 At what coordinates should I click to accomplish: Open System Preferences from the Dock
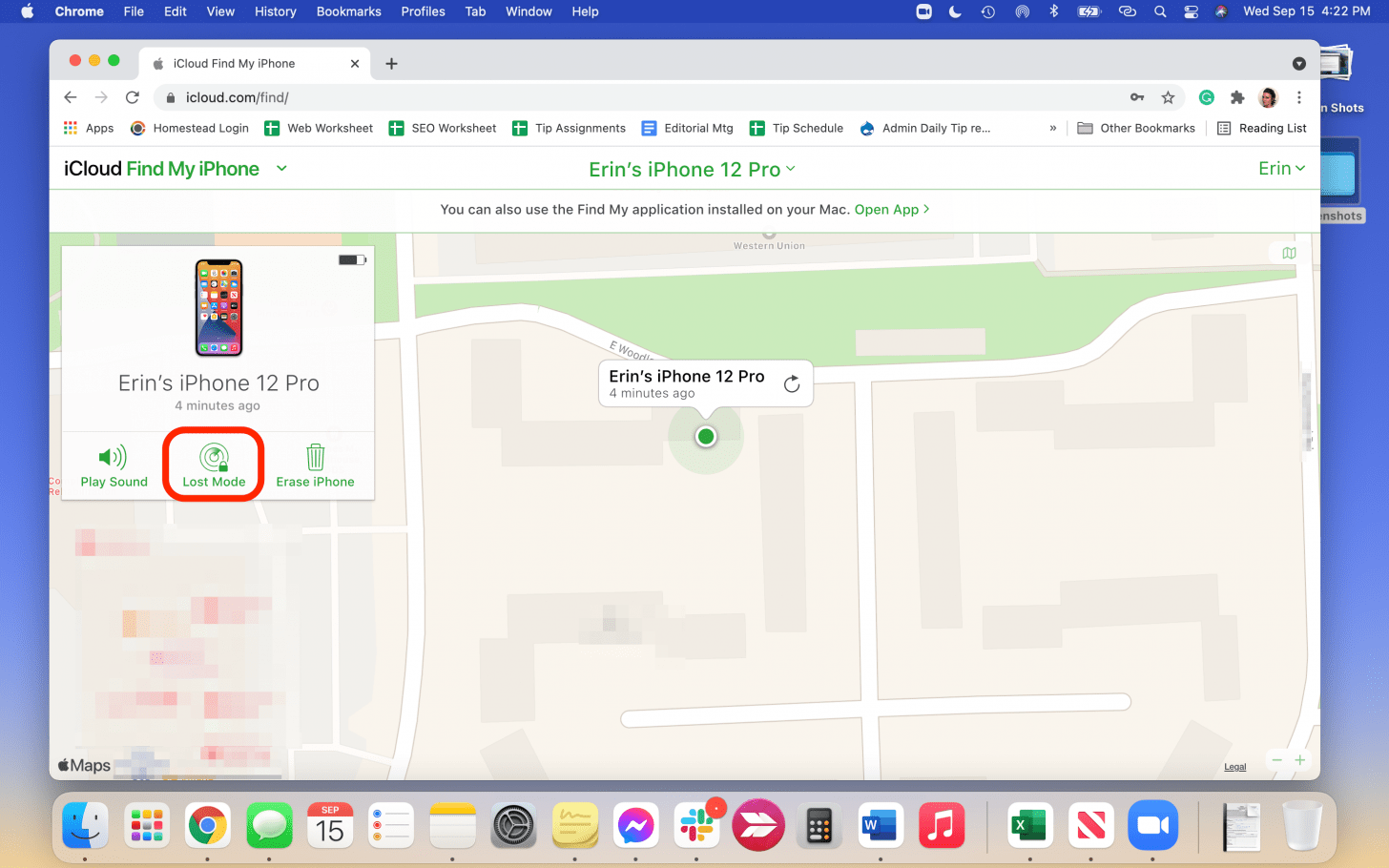click(x=514, y=826)
